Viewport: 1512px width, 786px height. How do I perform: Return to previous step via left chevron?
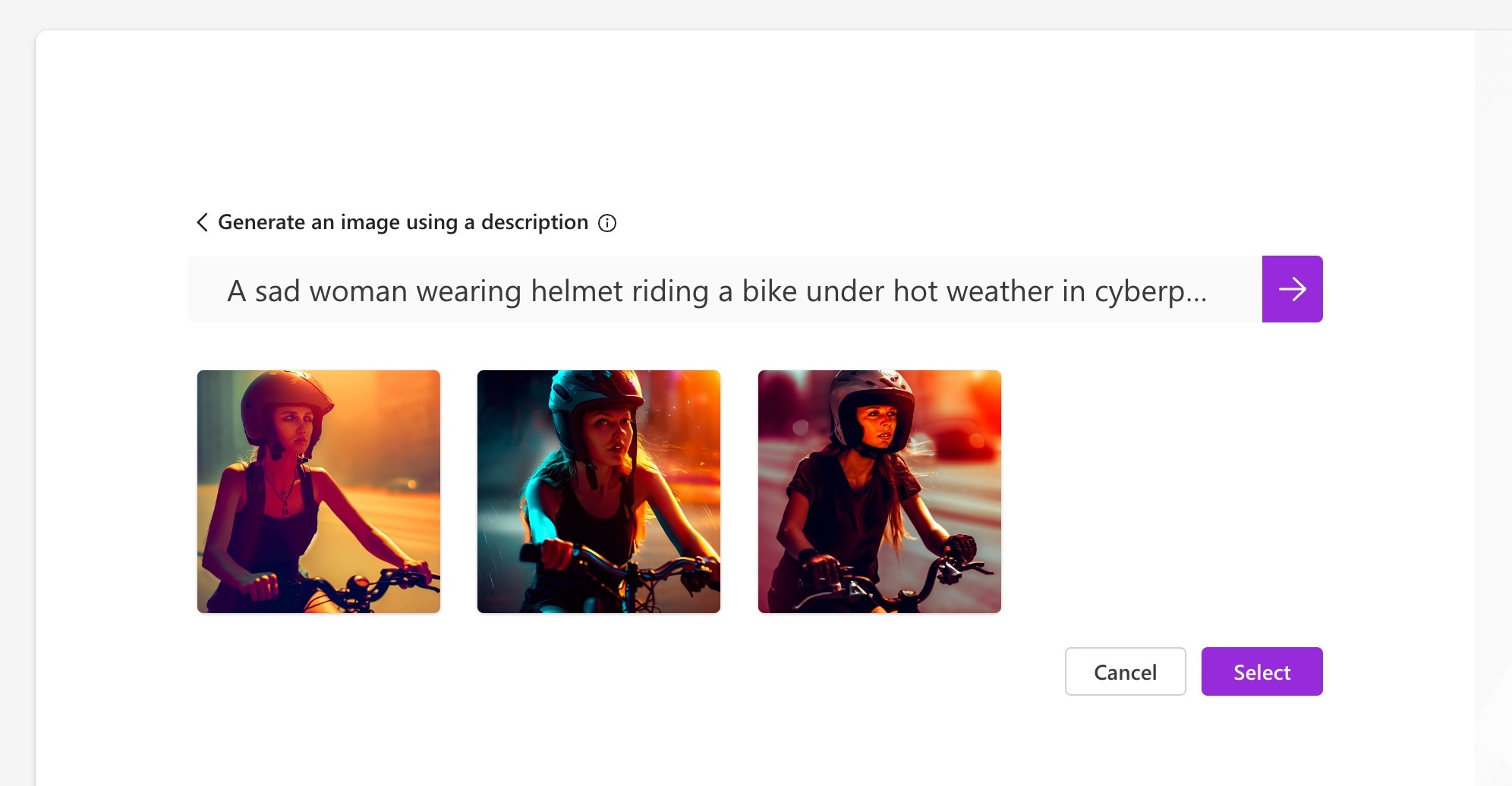point(202,222)
